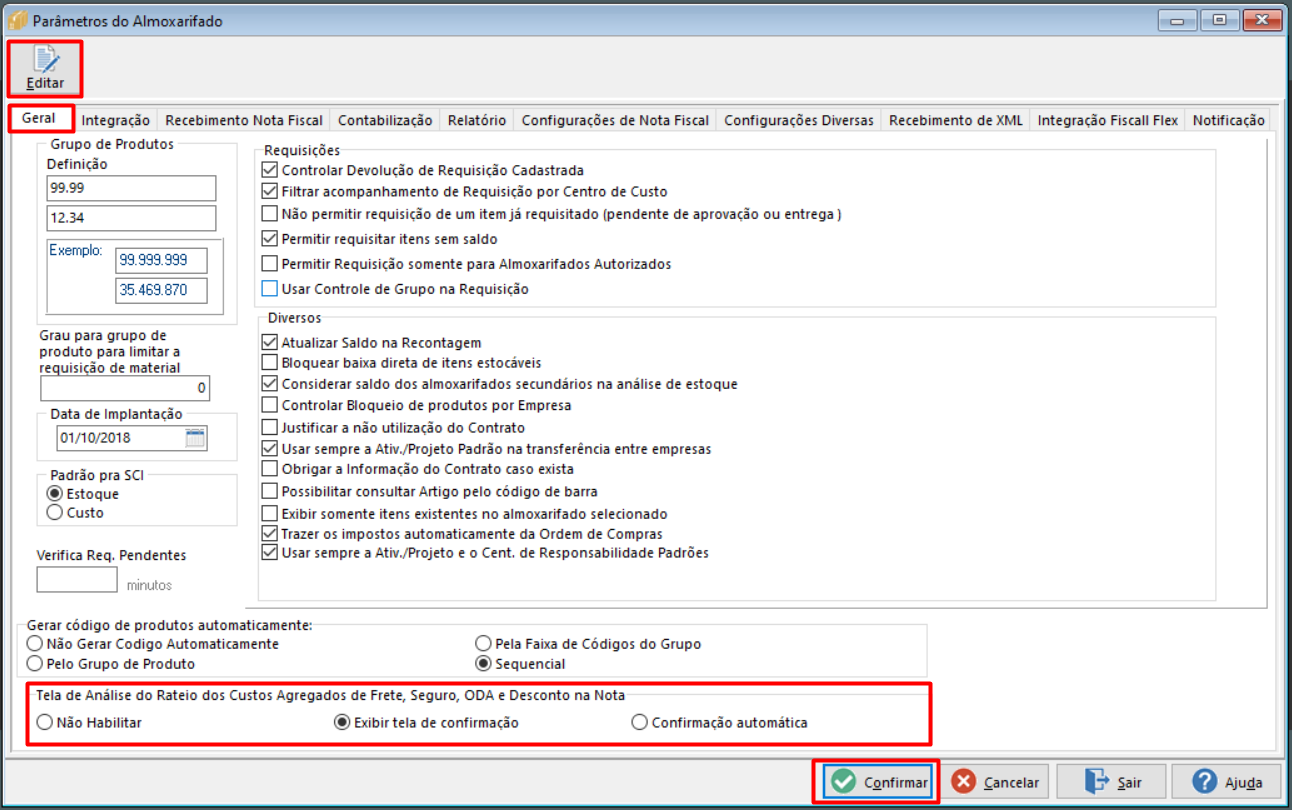
Task: Choose Não Gerar Codigo Automaticamente
Action: [35, 644]
